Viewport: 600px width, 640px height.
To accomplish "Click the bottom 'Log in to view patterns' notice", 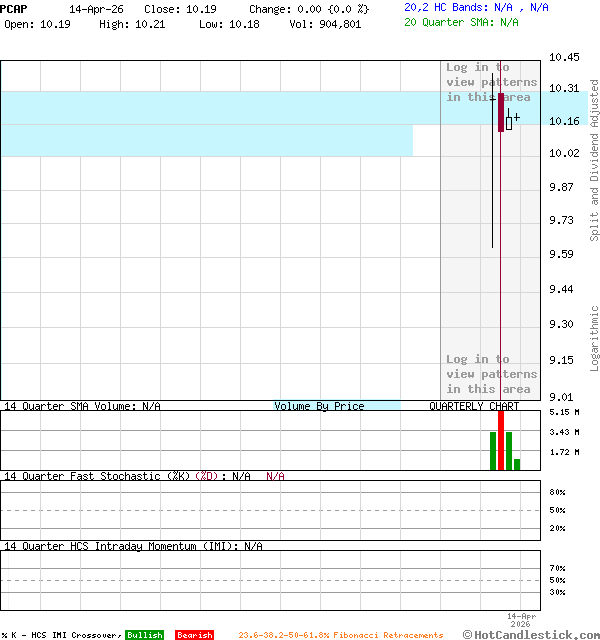I will (490, 374).
